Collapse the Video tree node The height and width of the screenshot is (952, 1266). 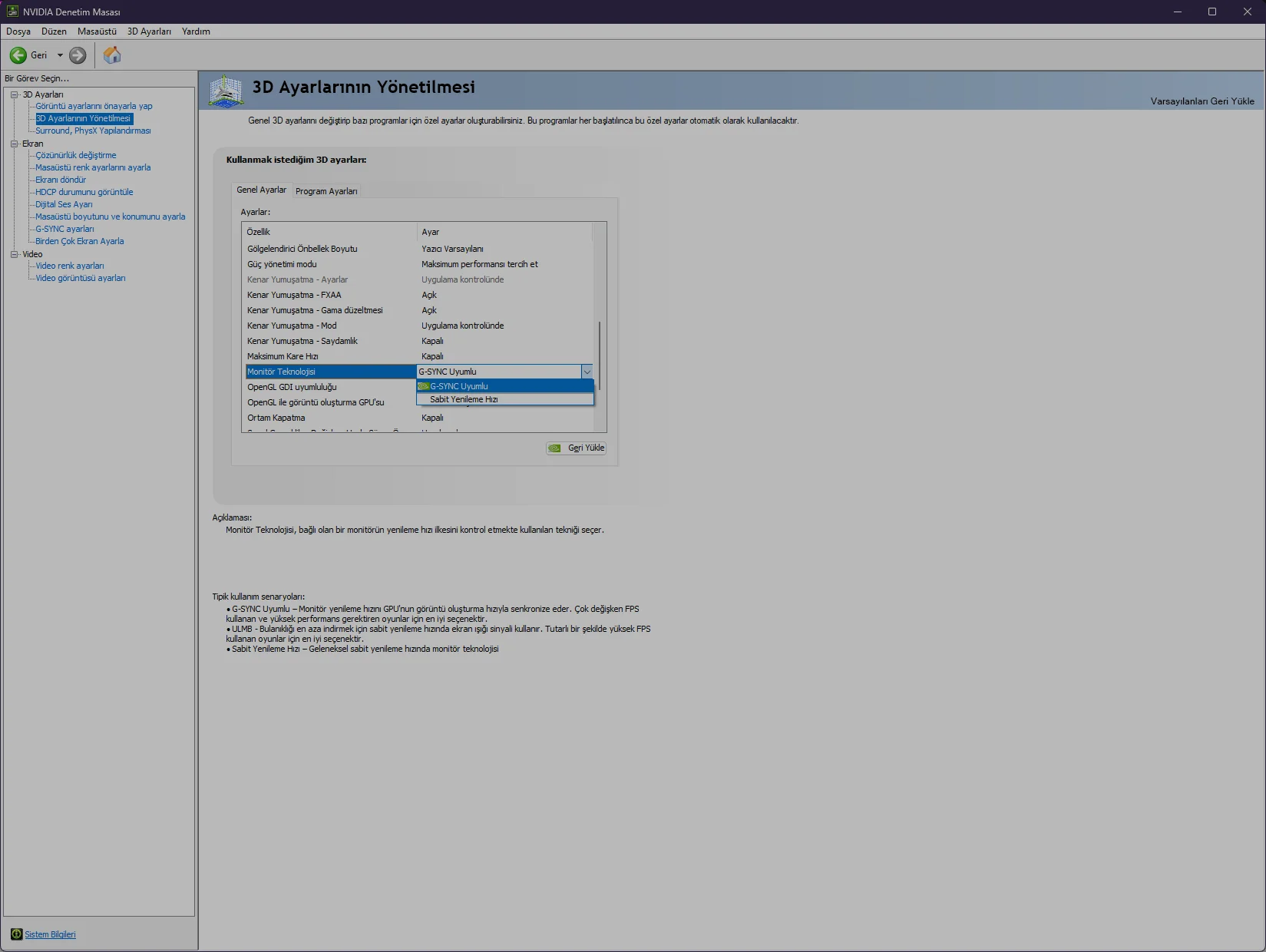[x=14, y=254]
